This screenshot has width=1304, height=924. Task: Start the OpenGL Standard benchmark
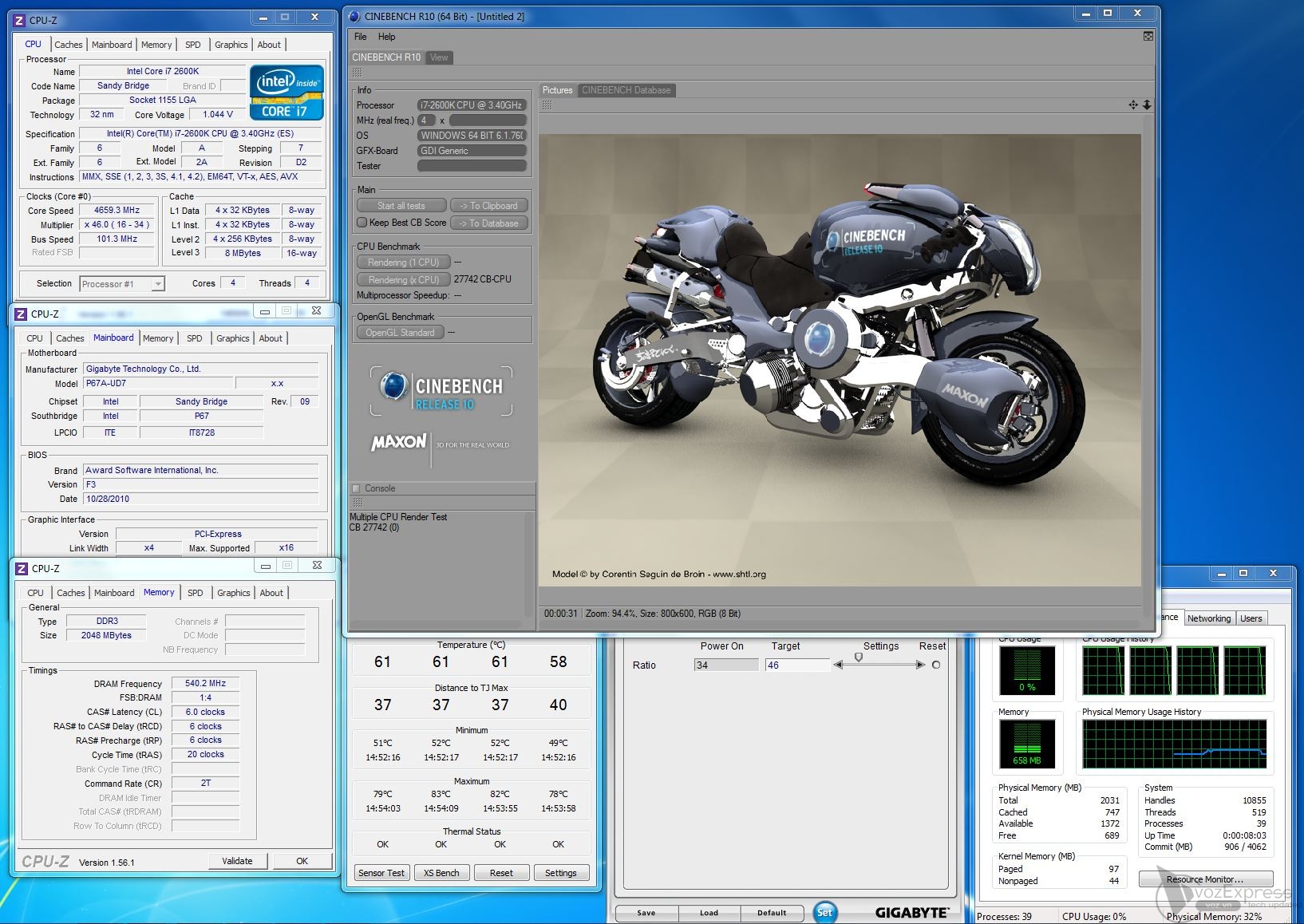[400, 333]
